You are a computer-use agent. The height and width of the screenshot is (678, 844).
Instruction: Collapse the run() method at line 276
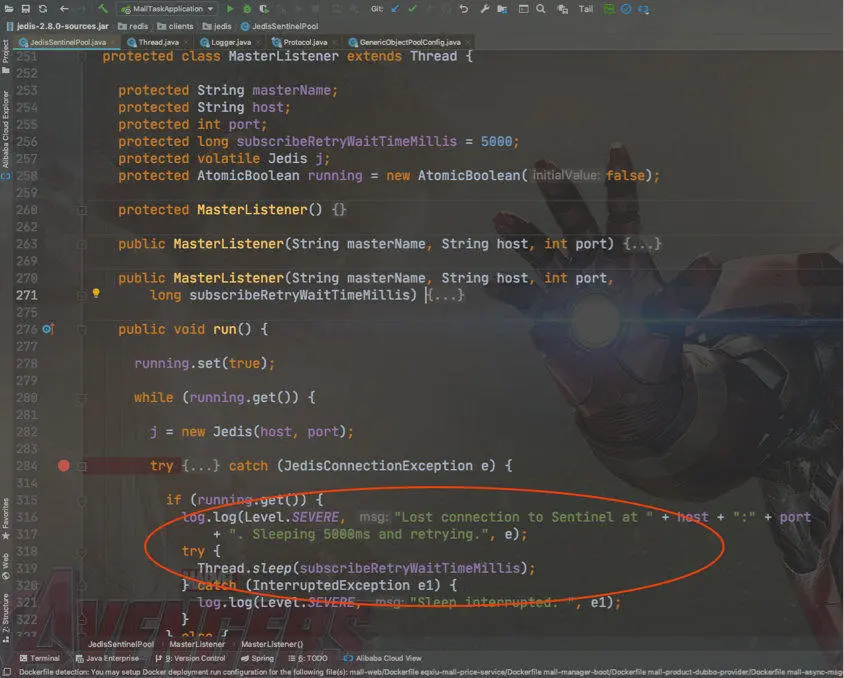(x=82, y=329)
